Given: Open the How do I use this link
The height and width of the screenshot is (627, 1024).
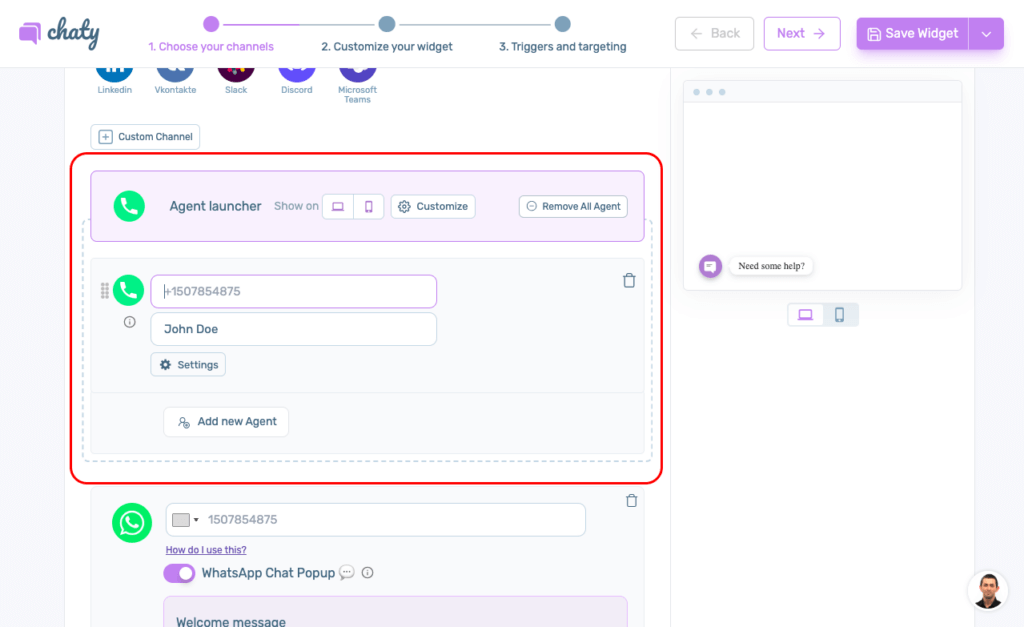Looking at the screenshot, I should pos(206,550).
